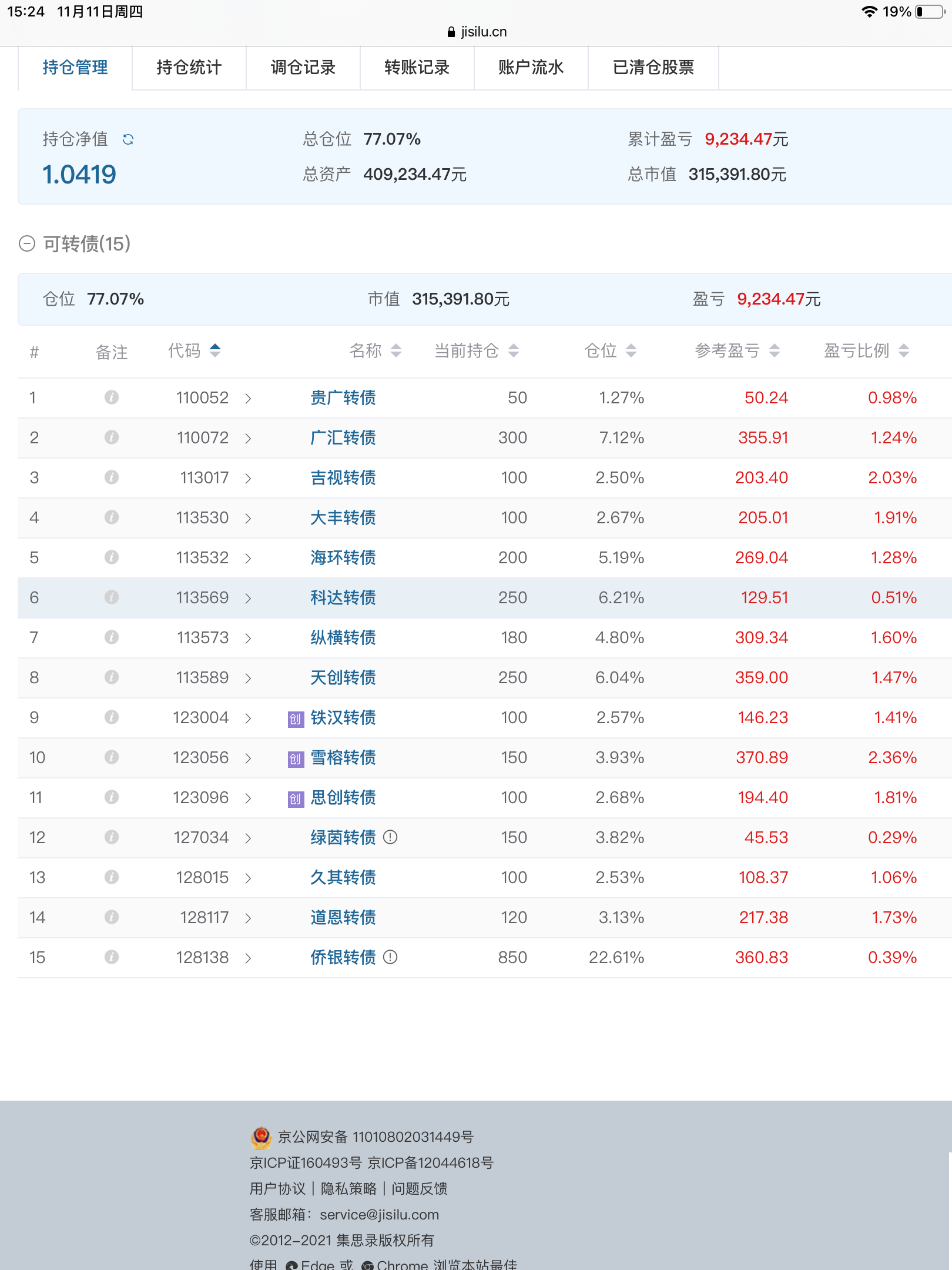
Task: Click note icon in 道恩转债 row
Action: click(112, 917)
